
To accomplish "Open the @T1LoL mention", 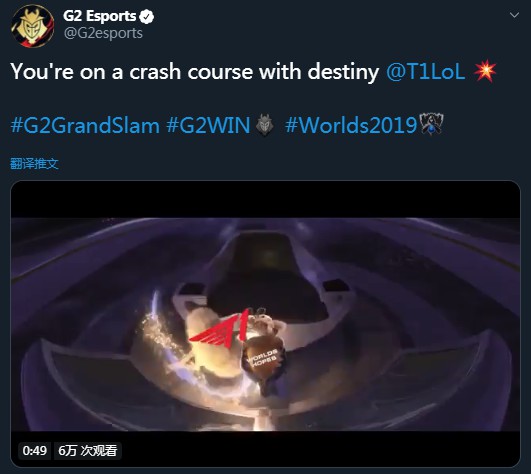I will (x=426, y=72).
